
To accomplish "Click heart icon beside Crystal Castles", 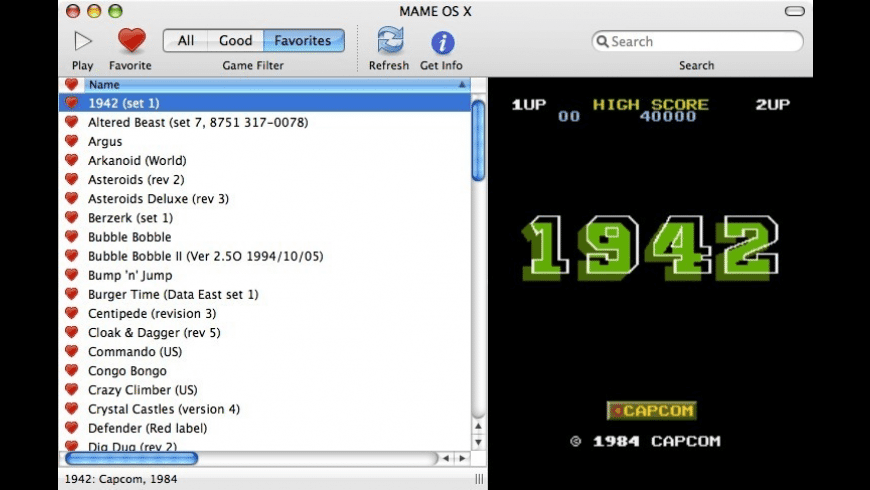I will click(71, 408).
